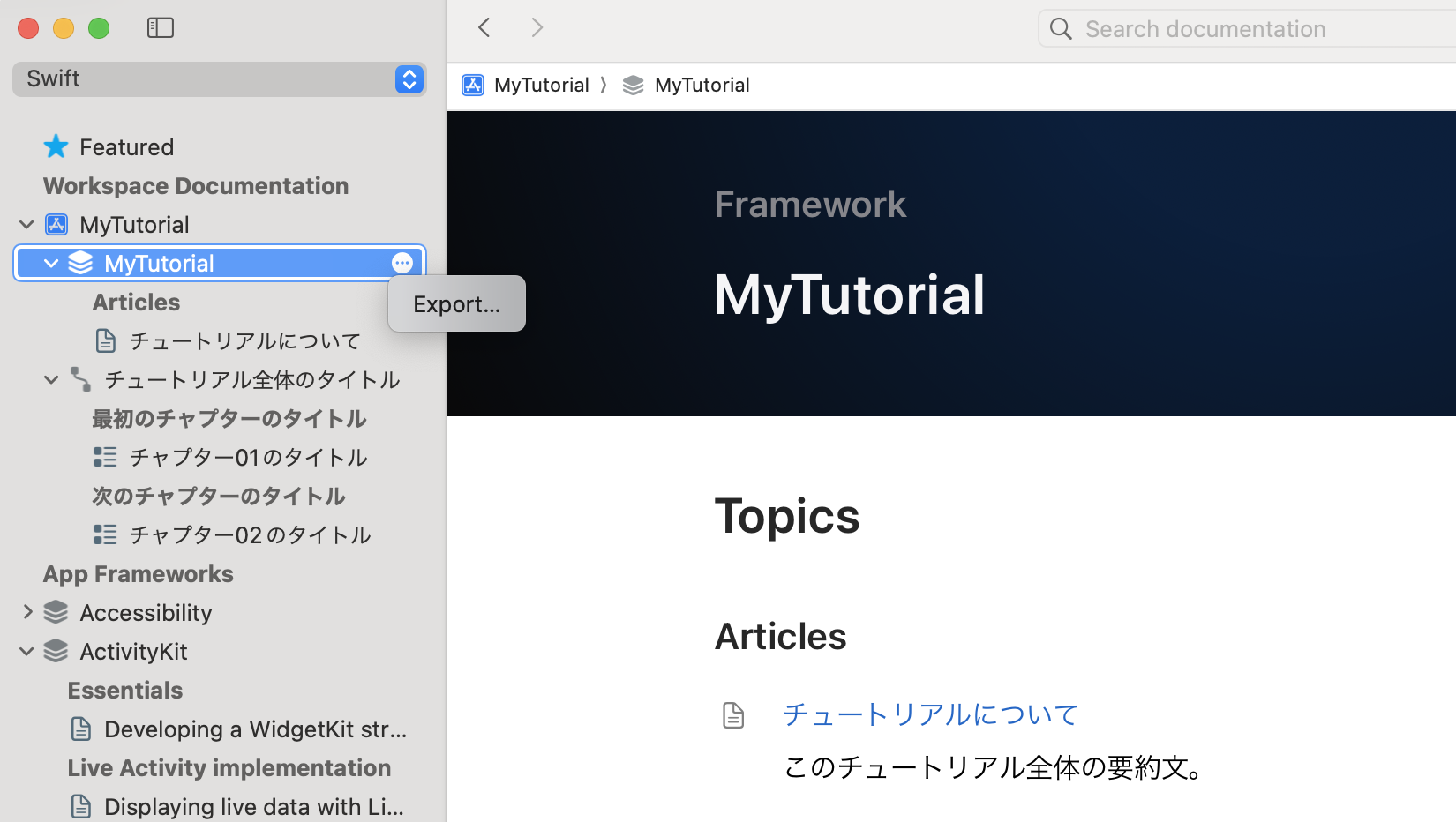This screenshot has height=822, width=1456.
Task: Collapse the ActivityKit framework entry
Action: pyautogui.click(x=26, y=651)
